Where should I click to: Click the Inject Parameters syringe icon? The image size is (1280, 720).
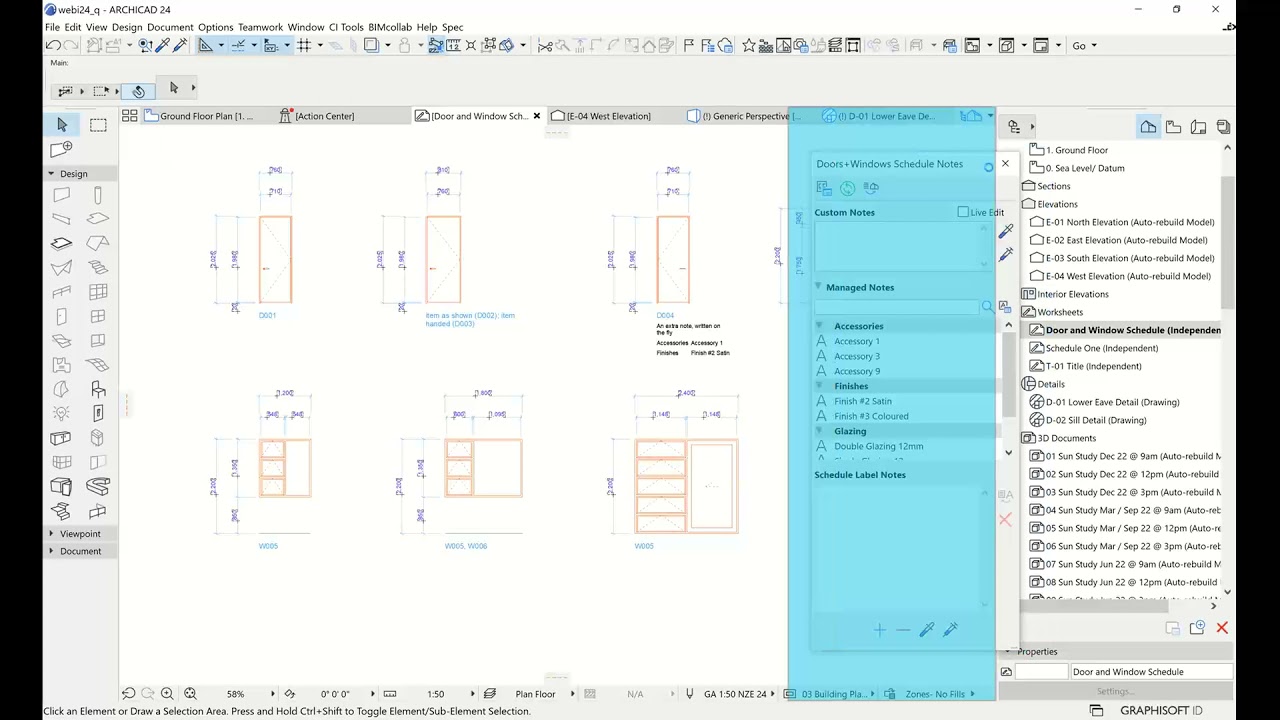(180, 45)
